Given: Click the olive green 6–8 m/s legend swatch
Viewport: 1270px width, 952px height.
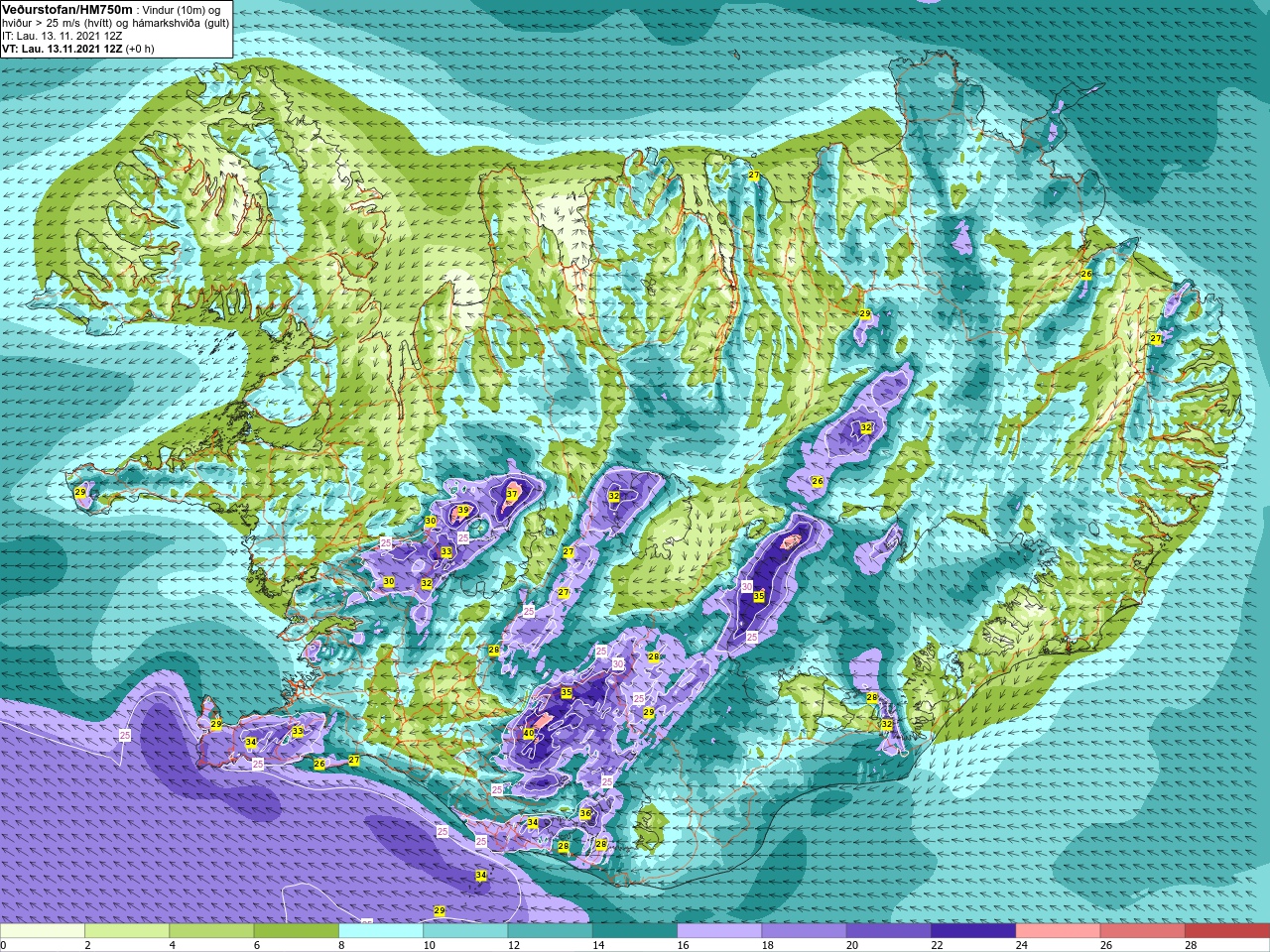Looking at the screenshot, I should point(296,931).
